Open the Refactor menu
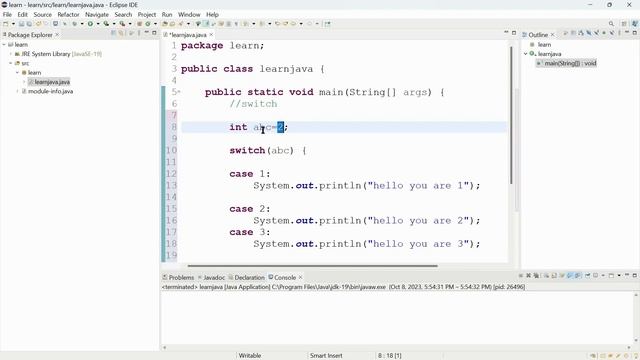 pos(68,14)
